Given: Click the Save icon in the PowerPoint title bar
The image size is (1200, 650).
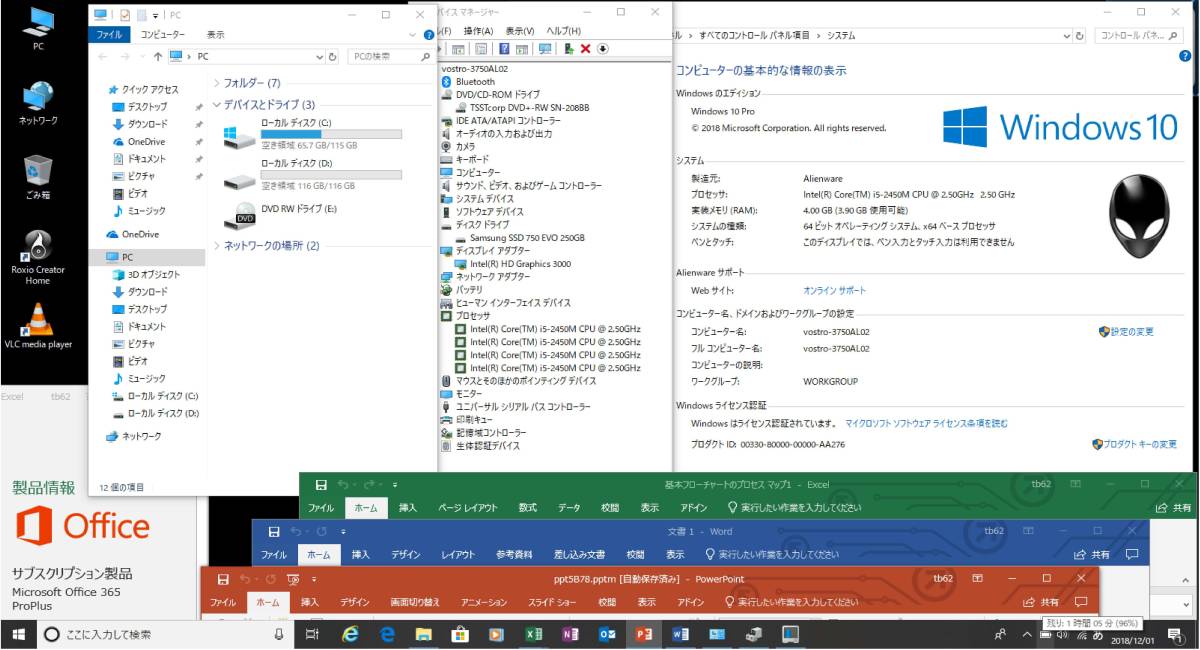Looking at the screenshot, I should 224,578.
